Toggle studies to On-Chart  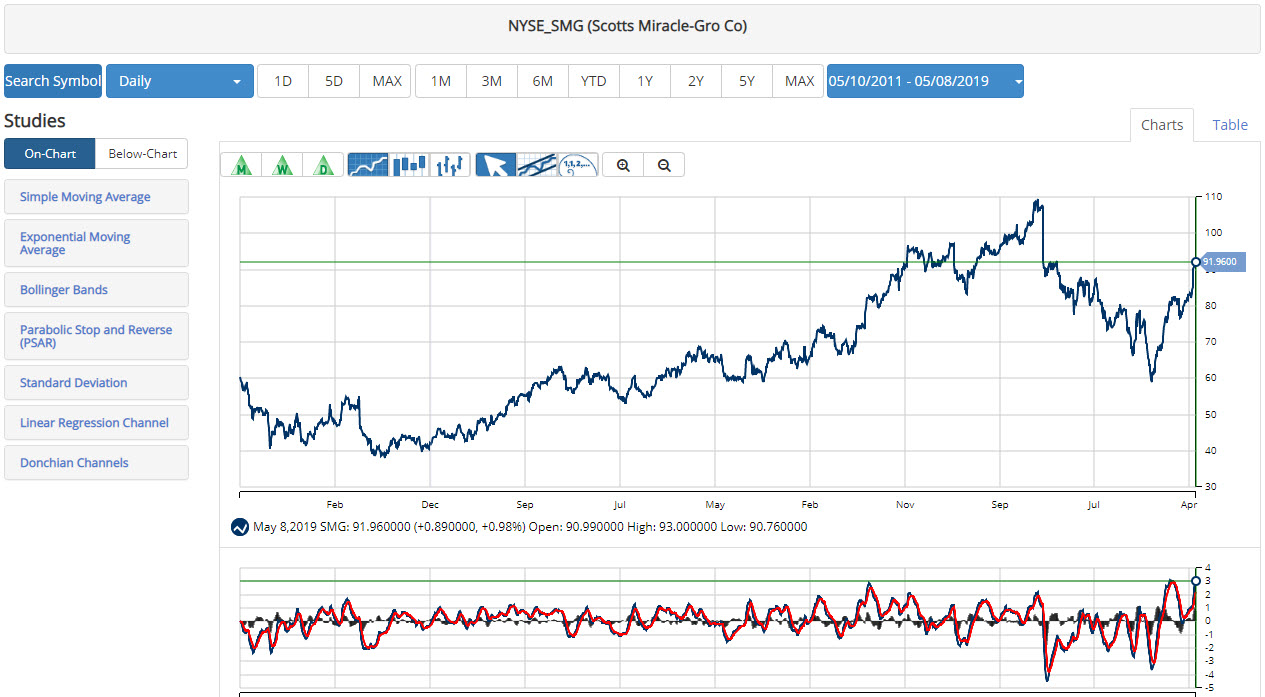coord(50,154)
